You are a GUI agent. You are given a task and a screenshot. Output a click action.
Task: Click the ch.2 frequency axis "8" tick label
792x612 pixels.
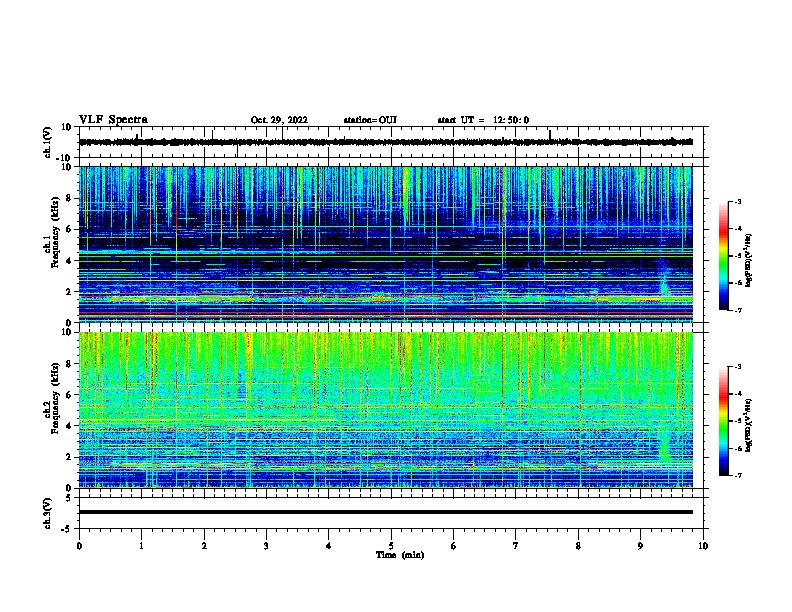(x=70, y=364)
